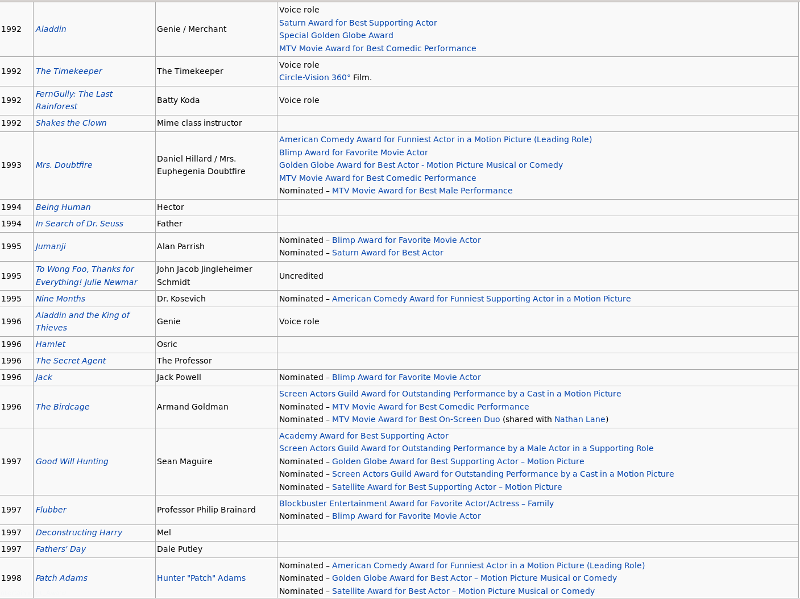Screen dimensions: 800x599
Task: Click the Fathers' Day film link
Action: pyautogui.click(x=60, y=549)
